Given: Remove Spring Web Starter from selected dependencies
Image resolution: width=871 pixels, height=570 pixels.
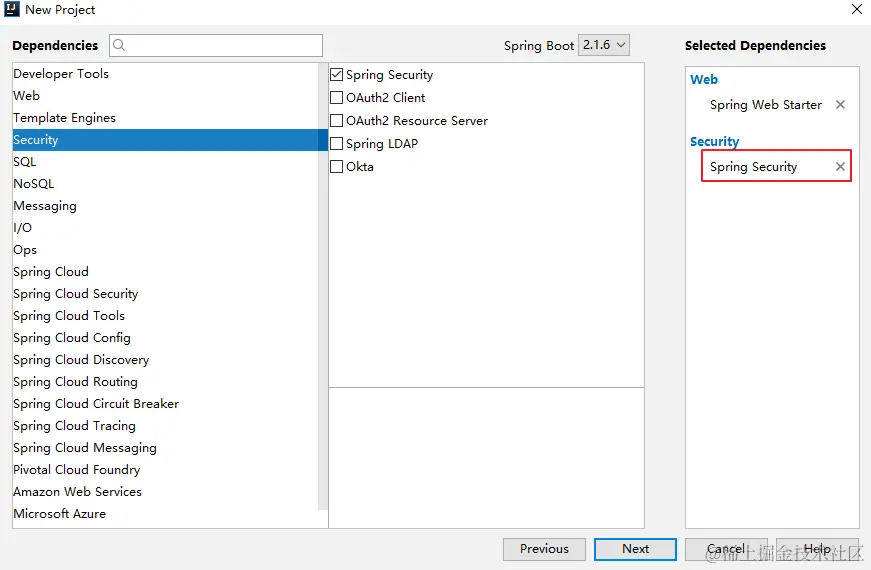Looking at the screenshot, I should (x=840, y=104).
